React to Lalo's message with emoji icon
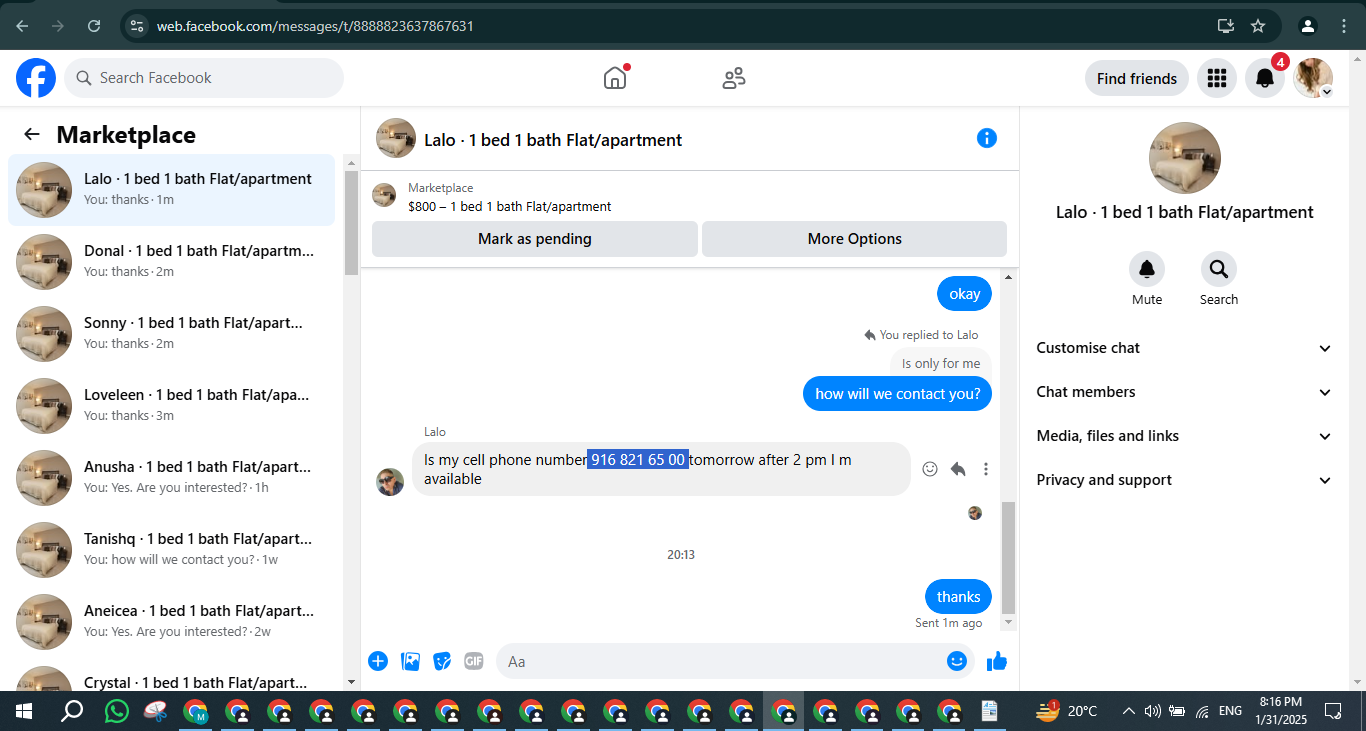Screen dimensions: 1366x731 coord(930,469)
